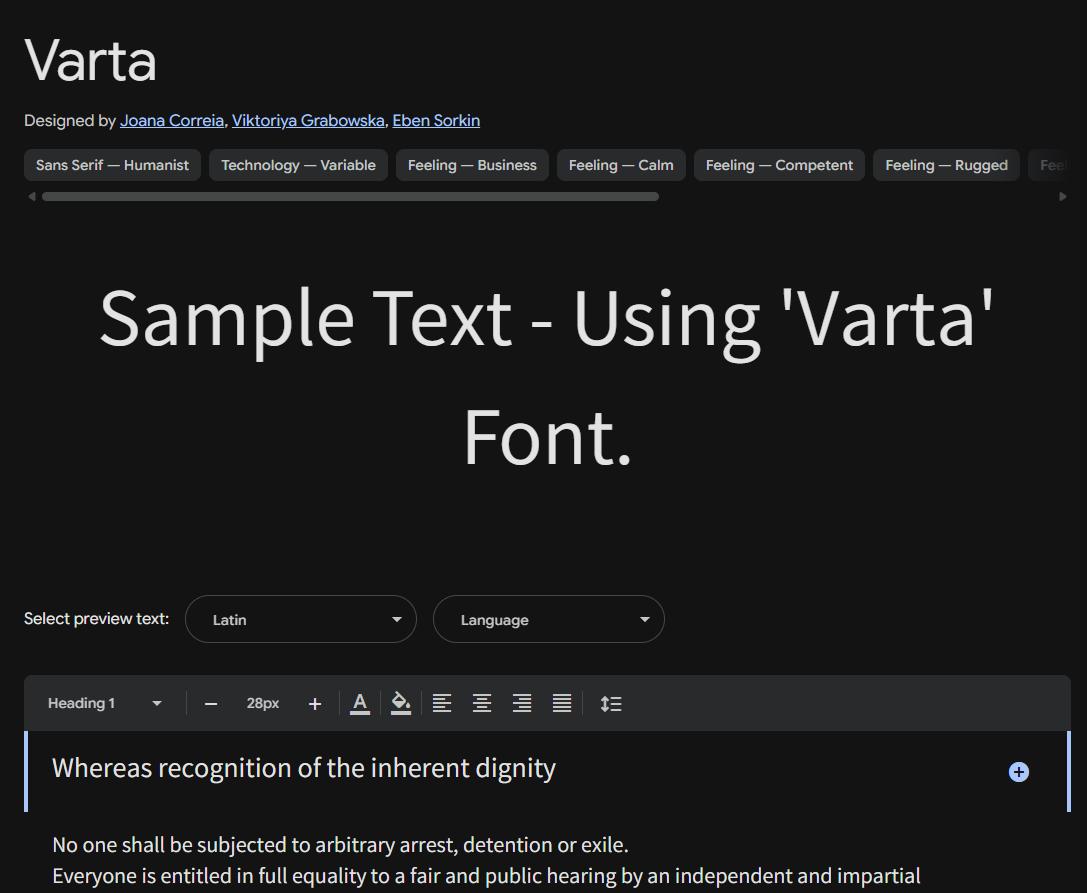Select the Technology — Variable tag

point(298,165)
